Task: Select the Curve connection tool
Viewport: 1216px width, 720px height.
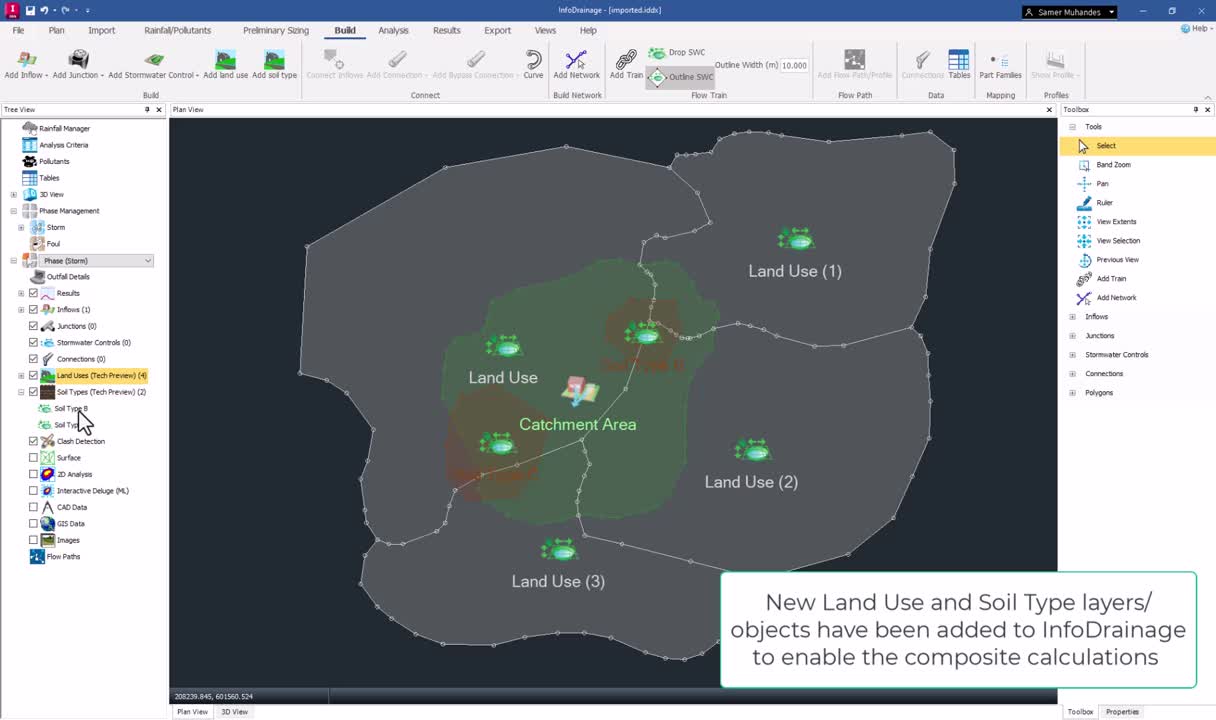Action: point(533,65)
